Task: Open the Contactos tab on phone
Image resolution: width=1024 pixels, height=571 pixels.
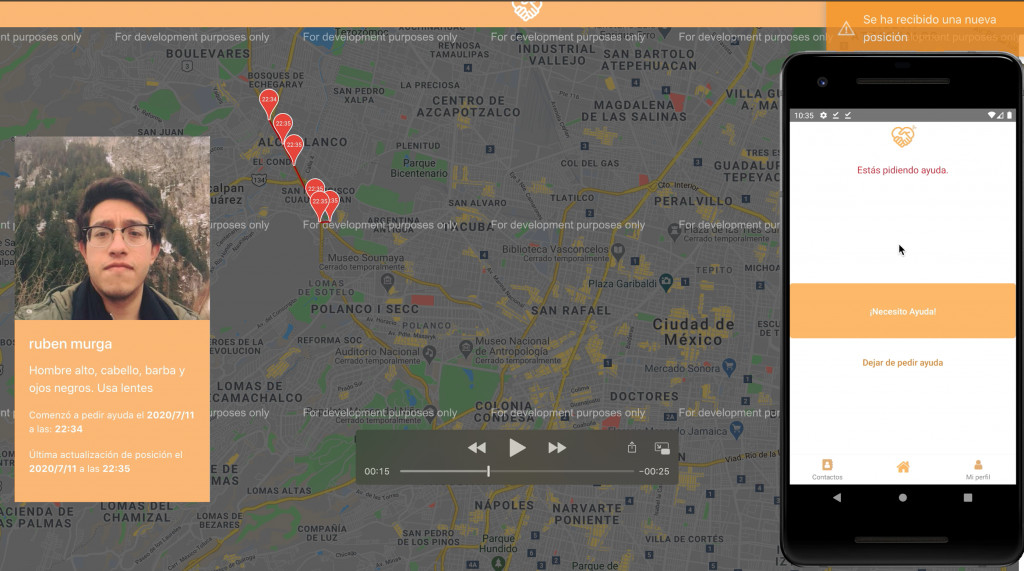Action: point(827,468)
